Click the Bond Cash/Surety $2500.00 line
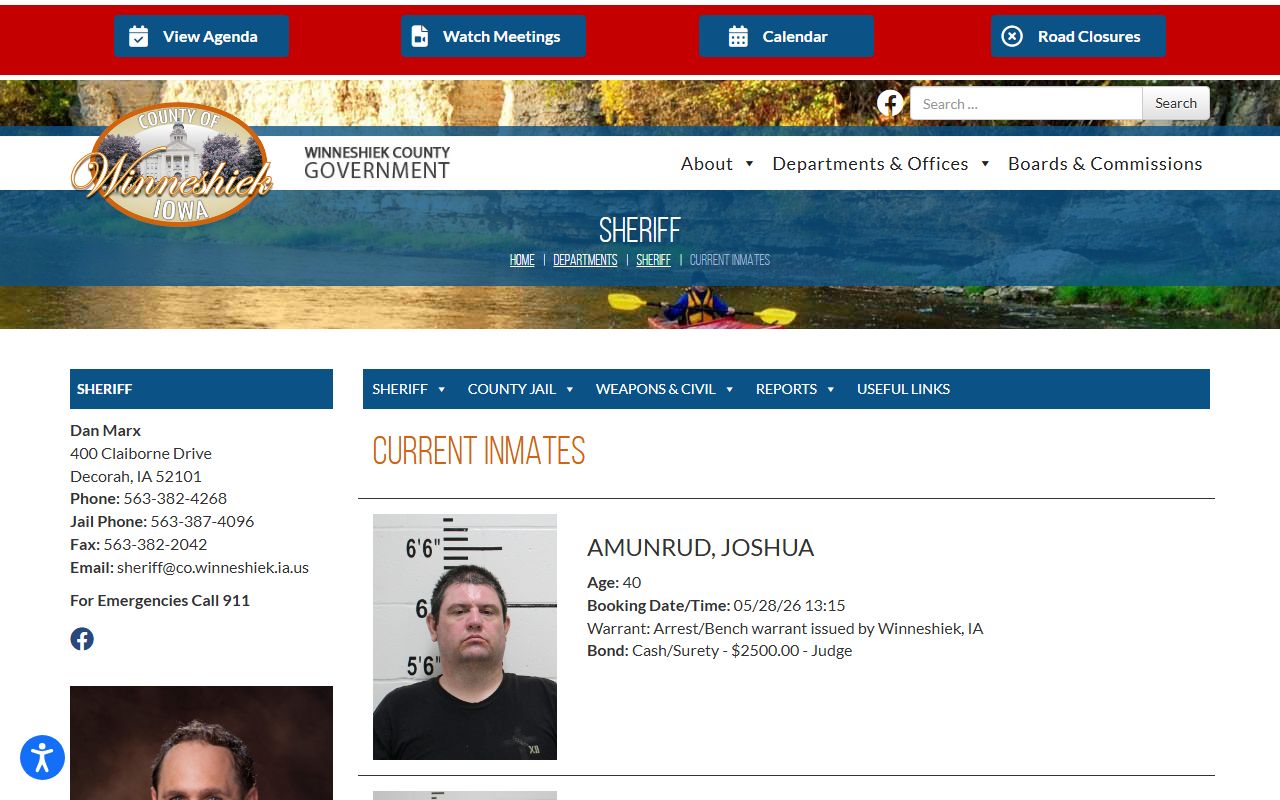 719,650
